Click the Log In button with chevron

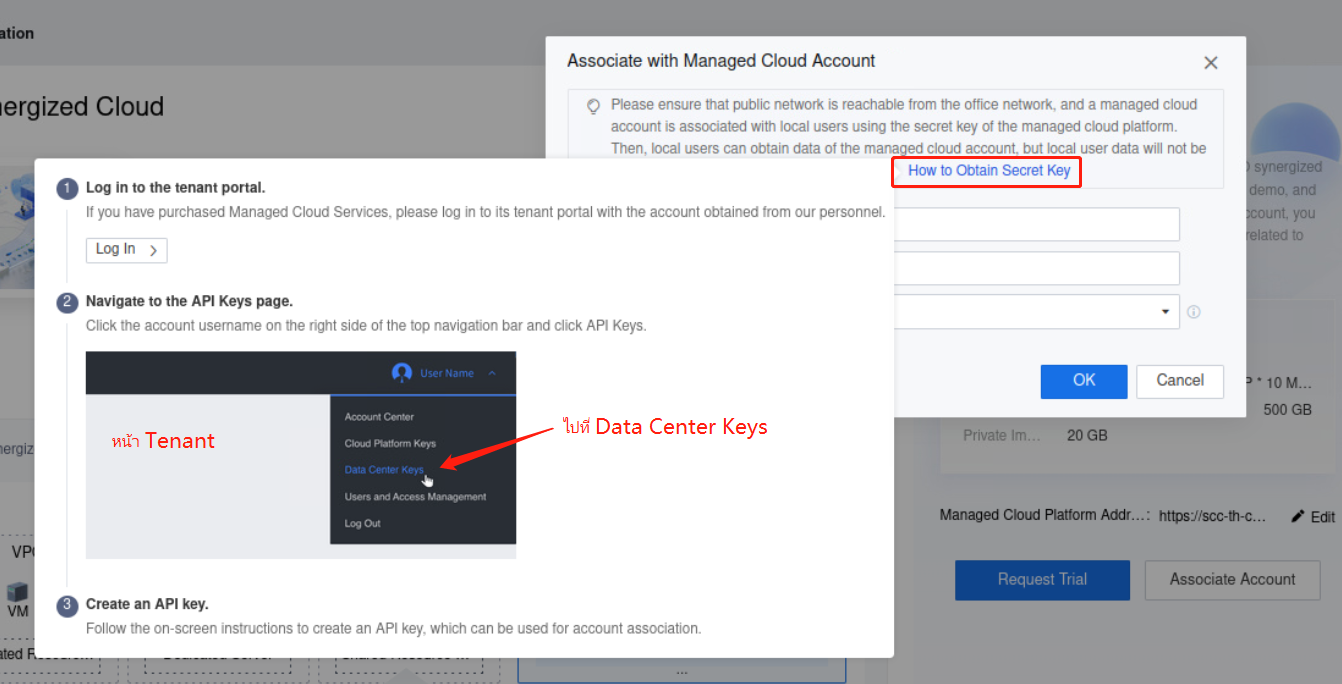click(126, 250)
